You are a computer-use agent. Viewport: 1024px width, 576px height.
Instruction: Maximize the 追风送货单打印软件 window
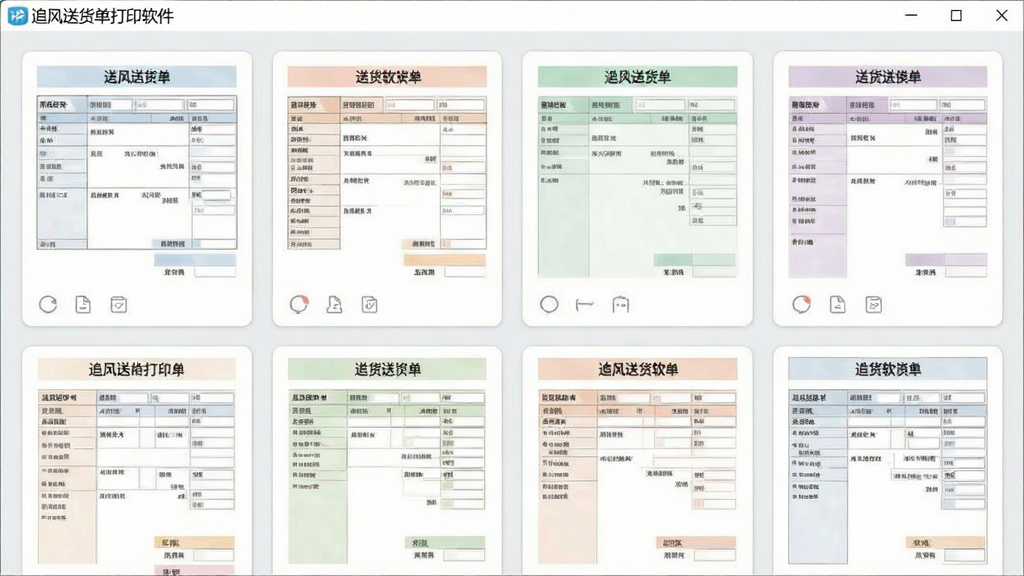[956, 16]
